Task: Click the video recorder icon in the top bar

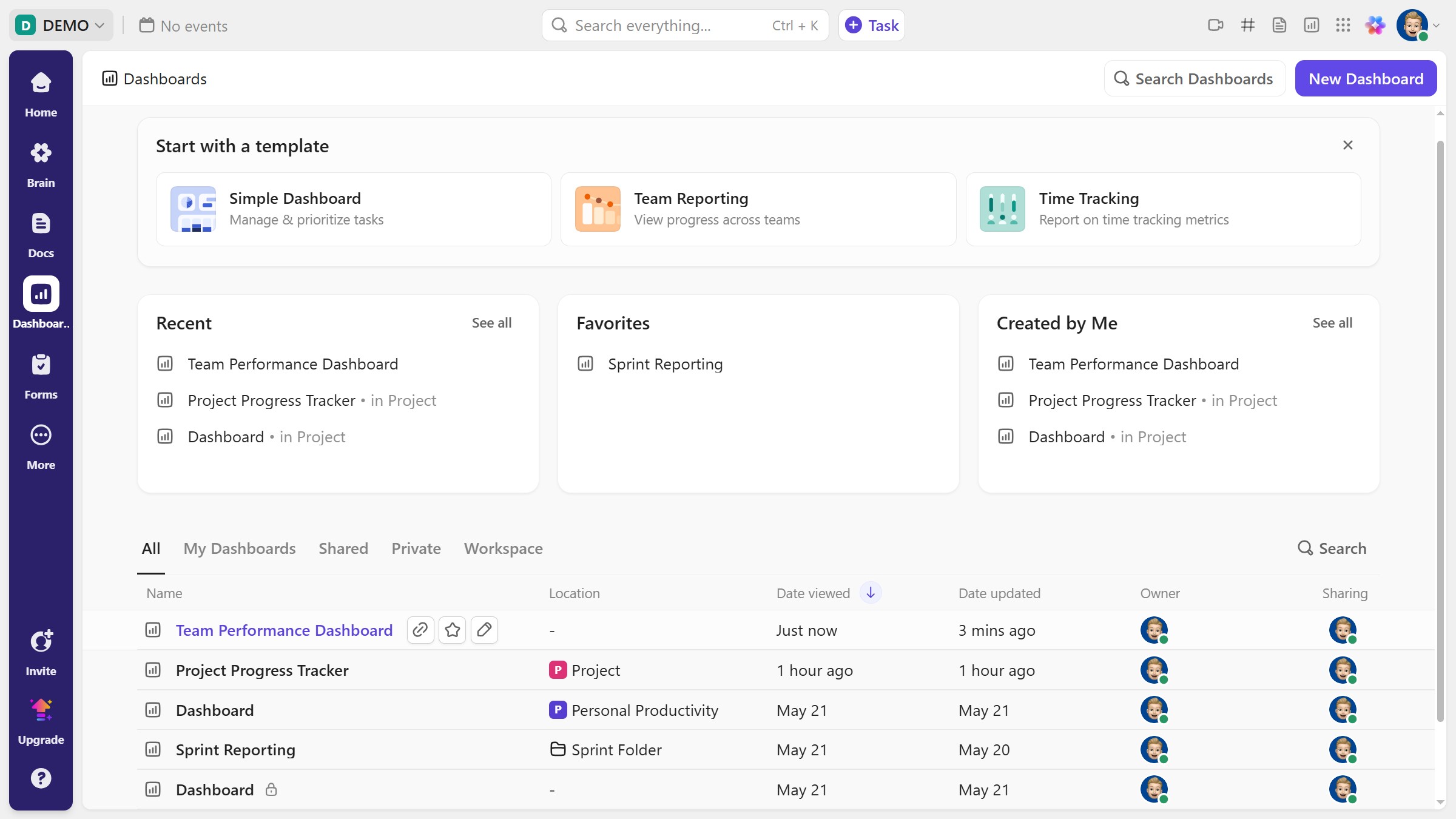Action: click(1216, 25)
